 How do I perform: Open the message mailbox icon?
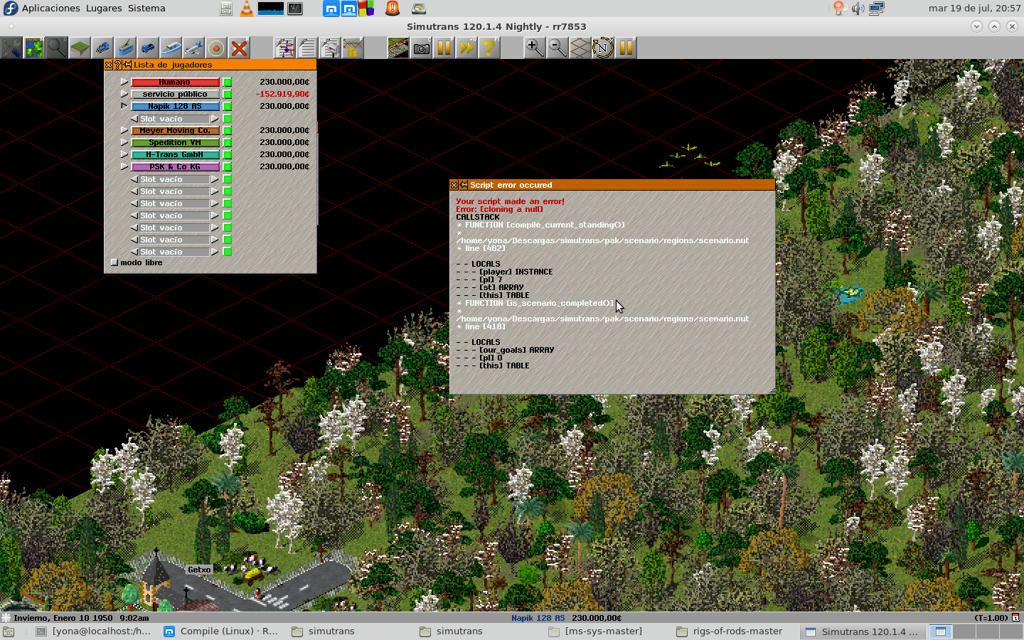tap(330, 48)
